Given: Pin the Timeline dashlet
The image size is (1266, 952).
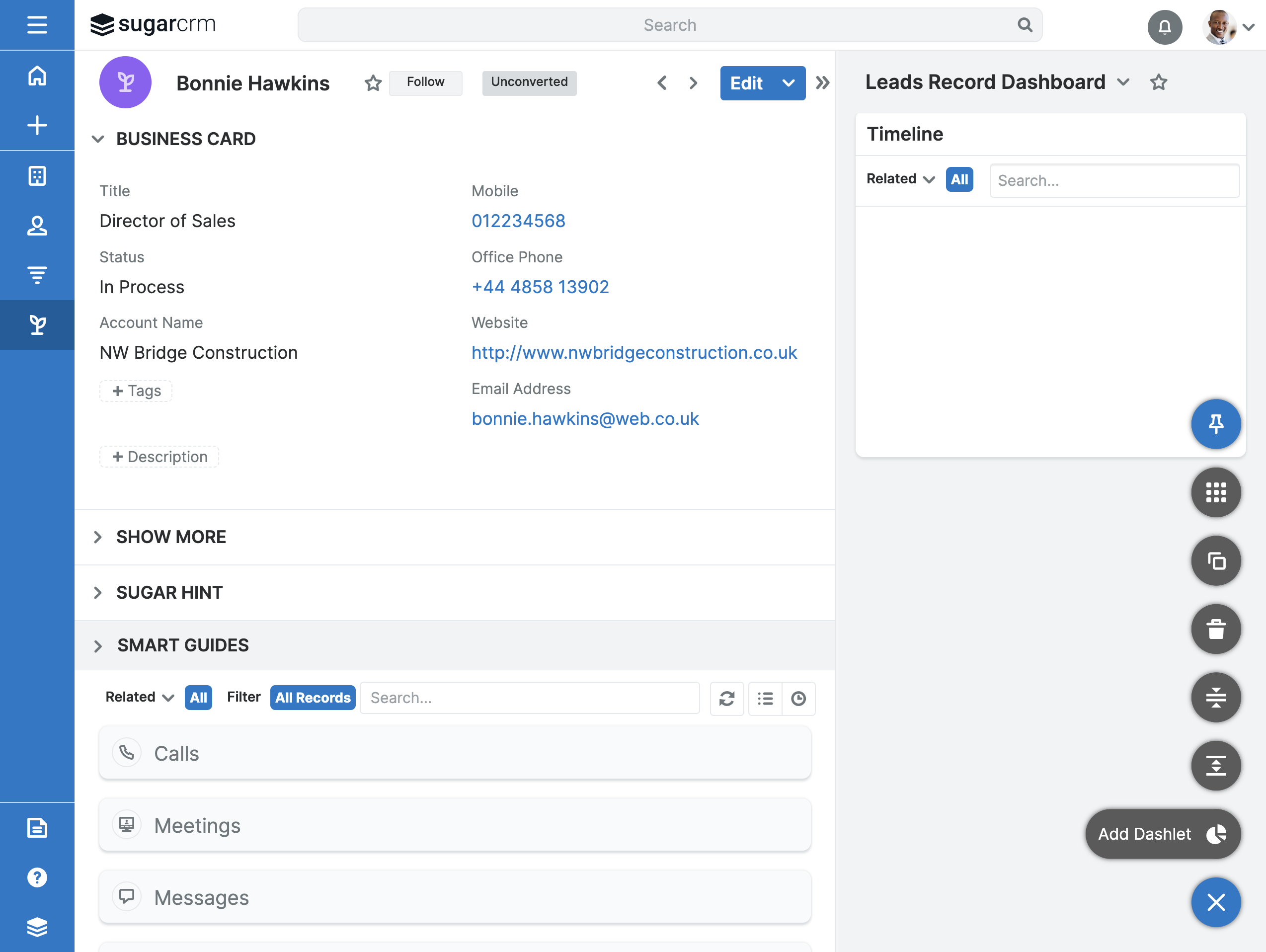Looking at the screenshot, I should pyautogui.click(x=1216, y=424).
